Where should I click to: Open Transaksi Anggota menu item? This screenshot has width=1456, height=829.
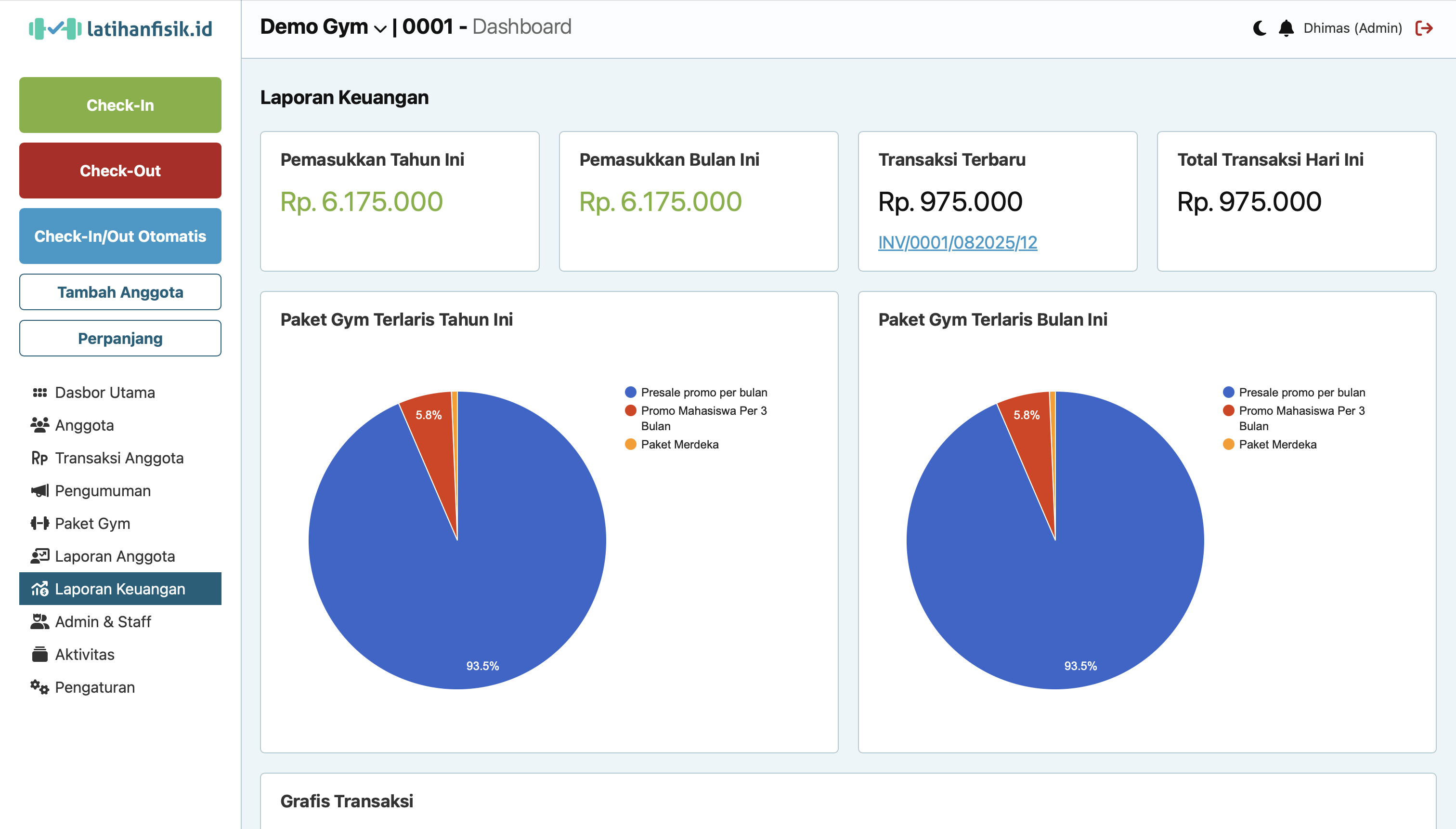point(119,458)
